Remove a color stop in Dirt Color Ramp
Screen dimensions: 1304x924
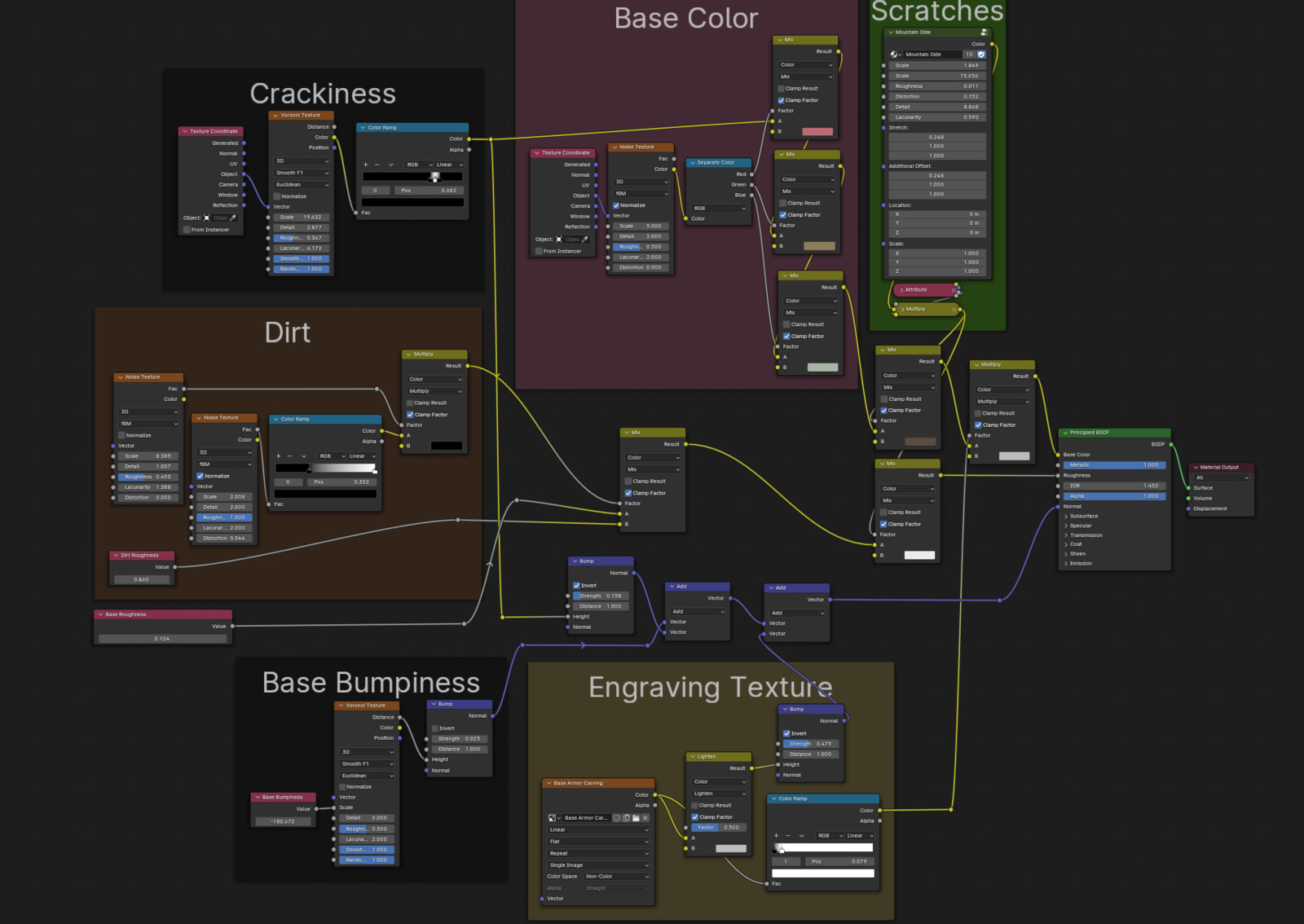point(289,456)
